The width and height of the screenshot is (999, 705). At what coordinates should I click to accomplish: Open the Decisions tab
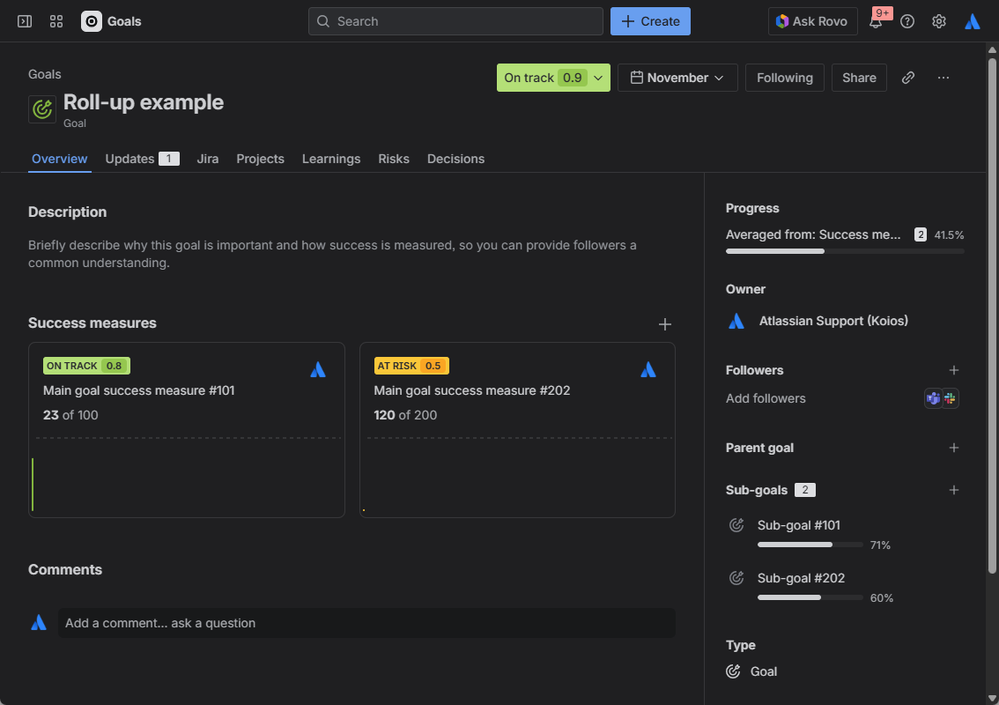coord(456,159)
